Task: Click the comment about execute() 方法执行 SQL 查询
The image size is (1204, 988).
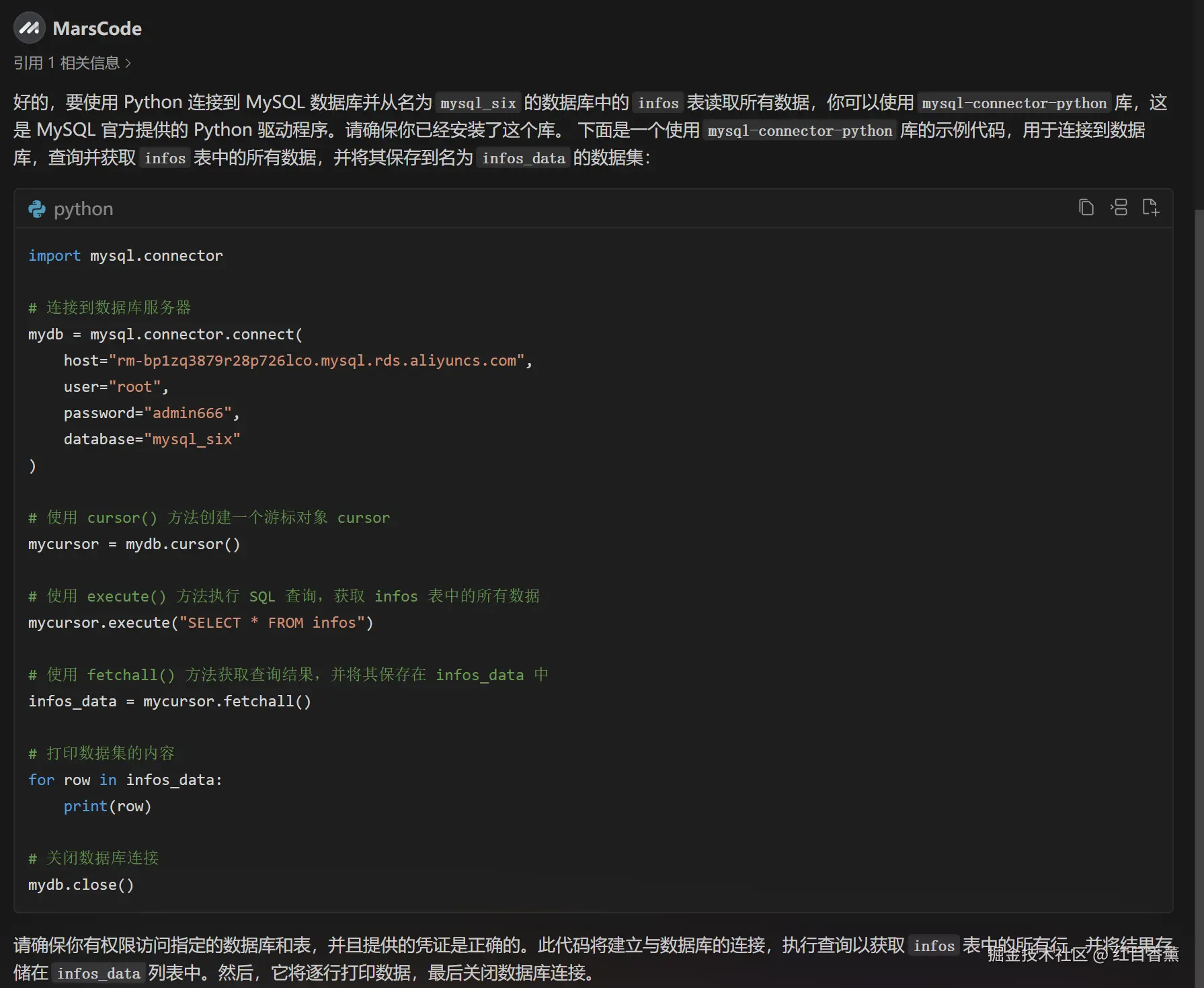Action: 284,596
